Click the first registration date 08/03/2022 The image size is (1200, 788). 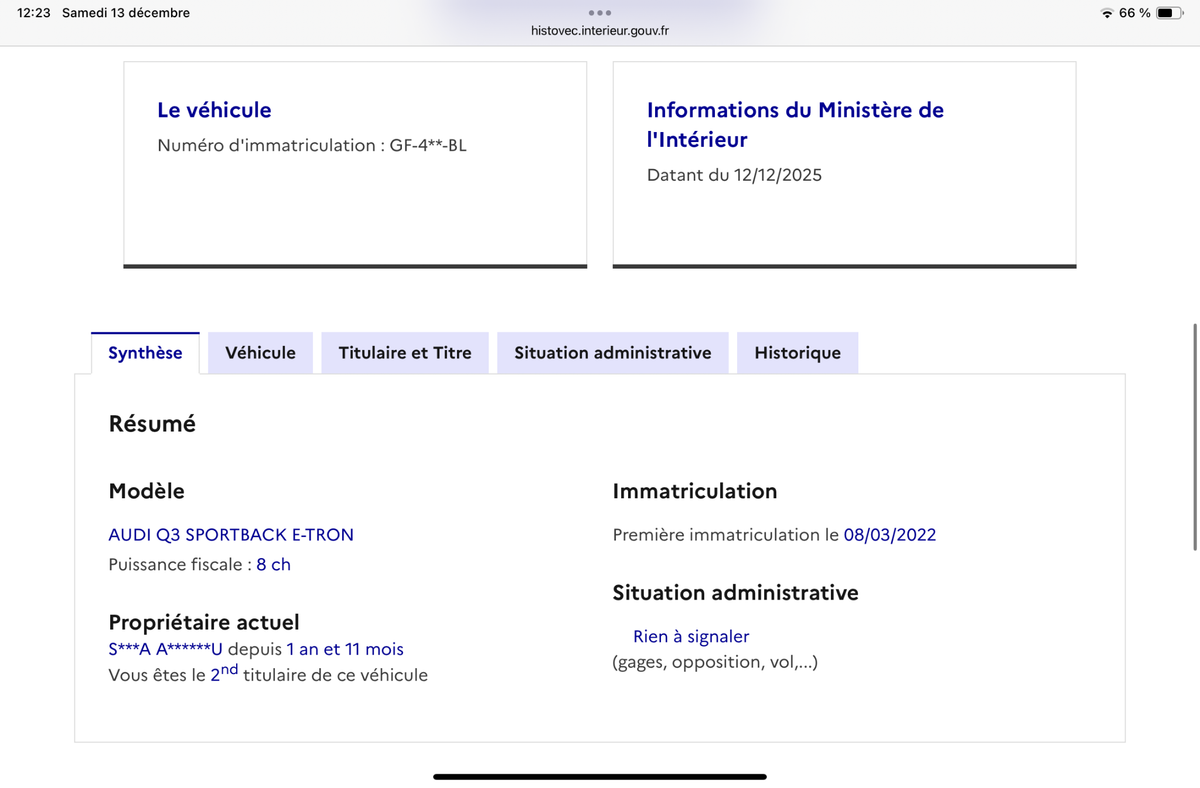tap(889, 535)
